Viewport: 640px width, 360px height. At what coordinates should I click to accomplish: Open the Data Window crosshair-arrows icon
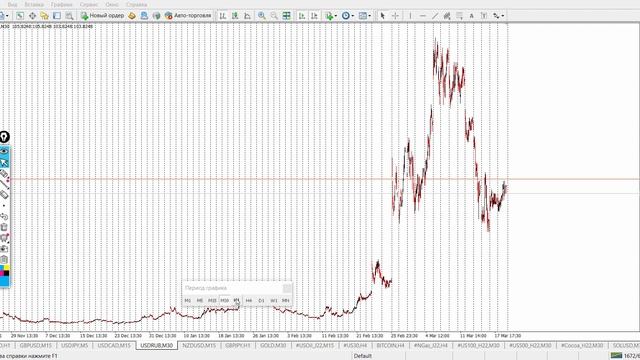point(32,16)
